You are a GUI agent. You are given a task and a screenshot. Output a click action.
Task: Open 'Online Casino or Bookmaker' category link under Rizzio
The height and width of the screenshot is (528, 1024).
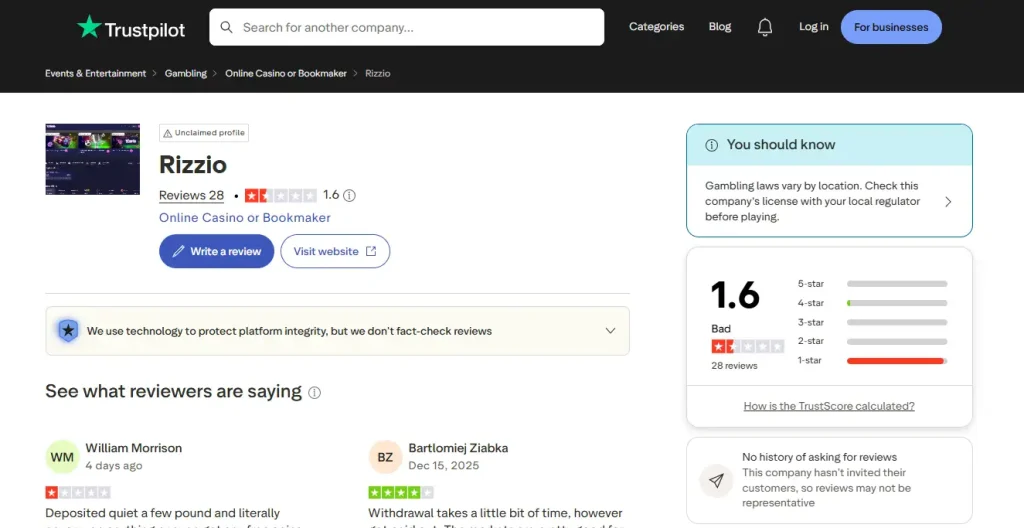pos(245,218)
